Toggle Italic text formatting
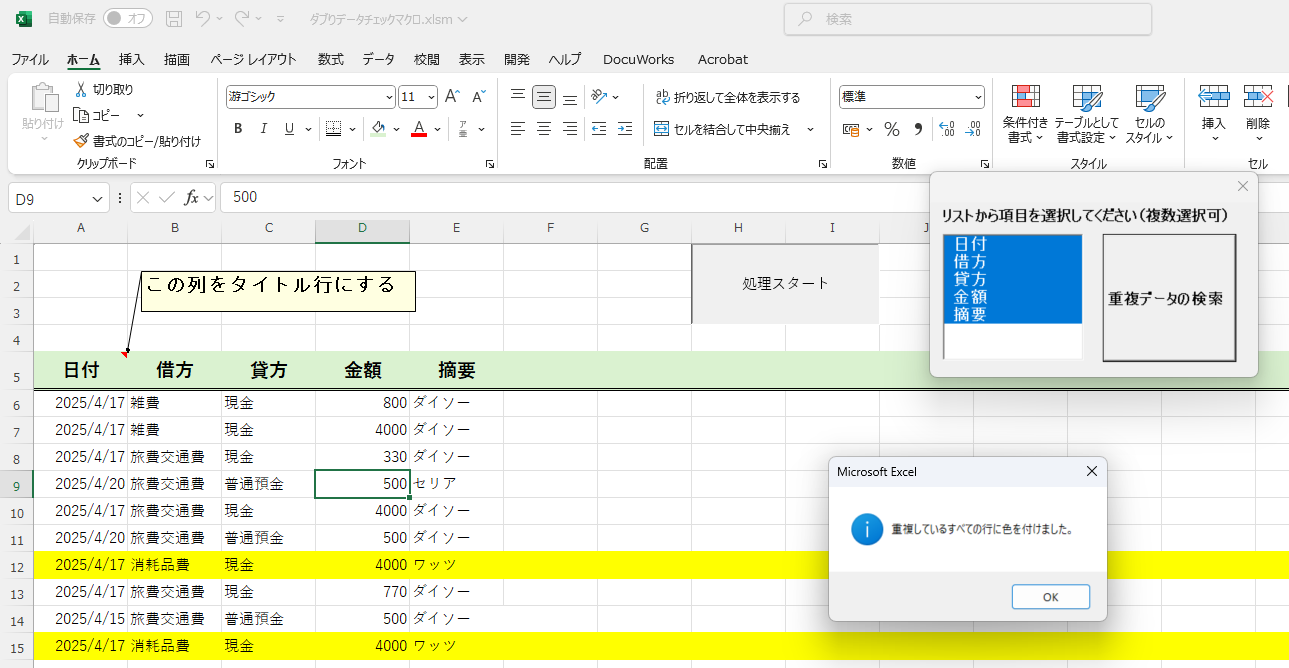1289x668 pixels. pyautogui.click(x=264, y=129)
